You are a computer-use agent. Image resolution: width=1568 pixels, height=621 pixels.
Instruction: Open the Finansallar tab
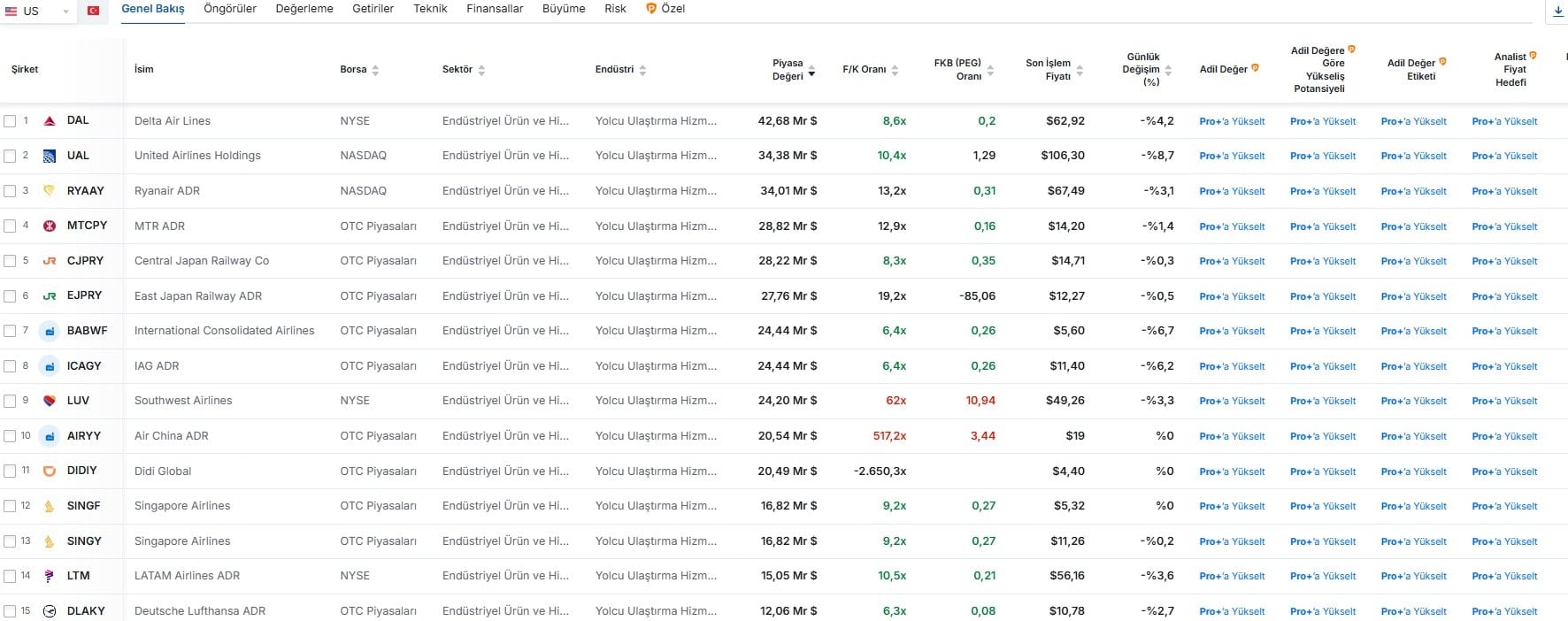click(x=495, y=9)
